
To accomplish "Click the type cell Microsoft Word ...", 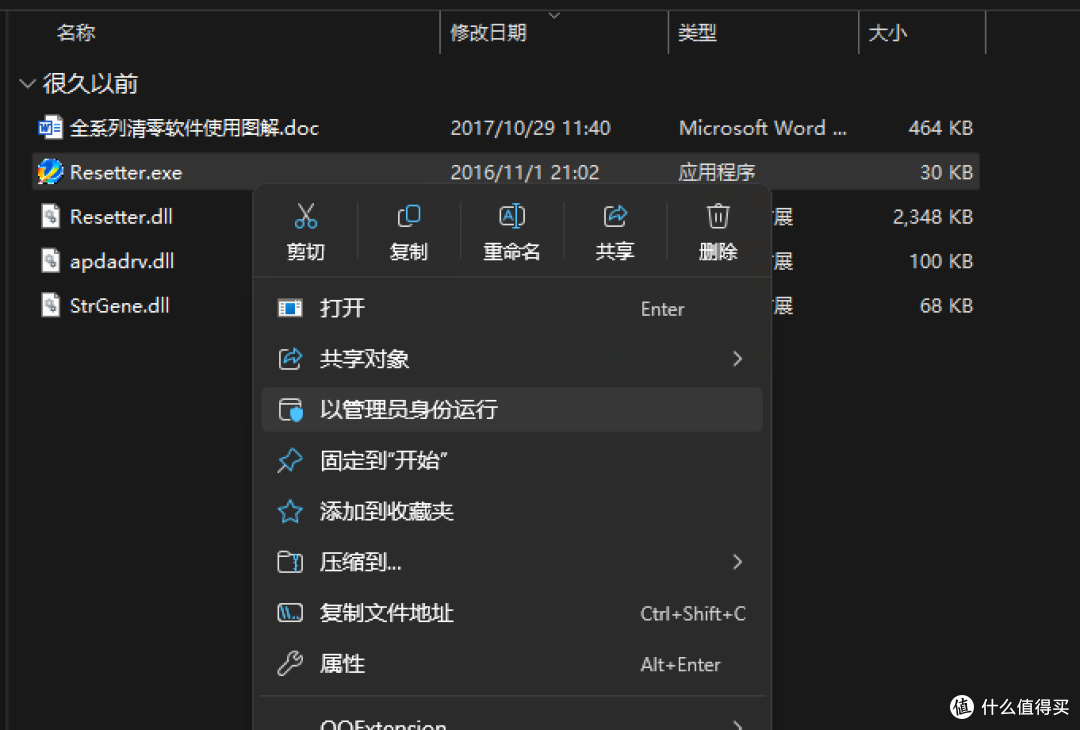I will point(762,128).
